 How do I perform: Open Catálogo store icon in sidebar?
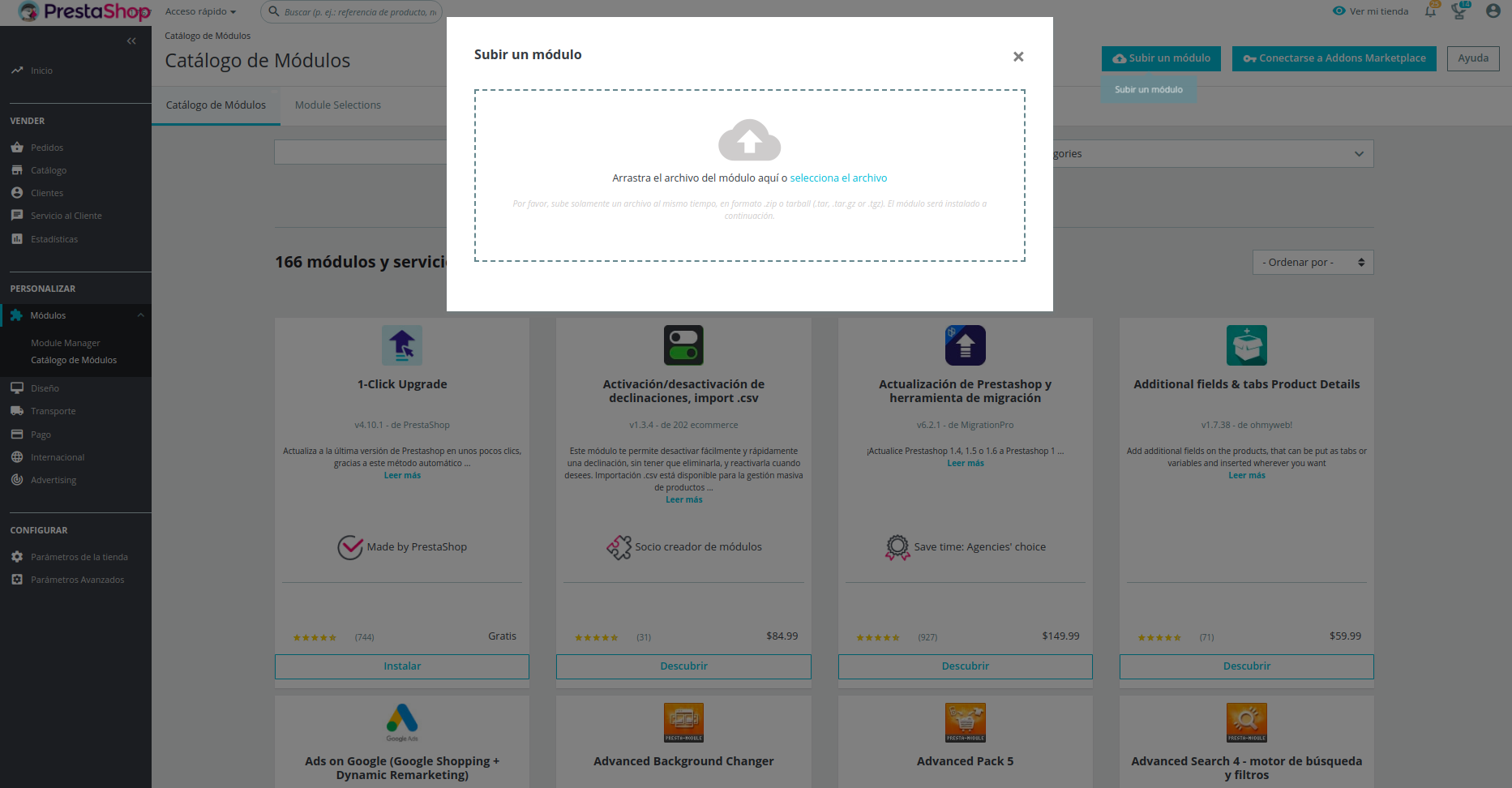(x=17, y=170)
